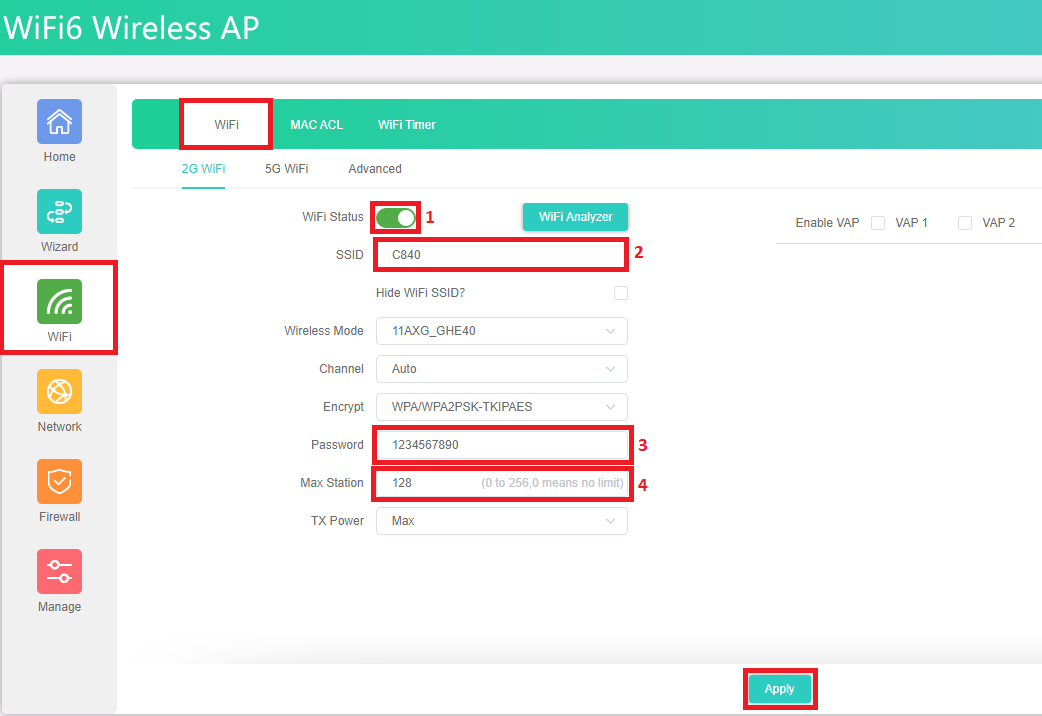Toggle the WiFi Status switch
The image size is (1042, 716).
coord(396,218)
